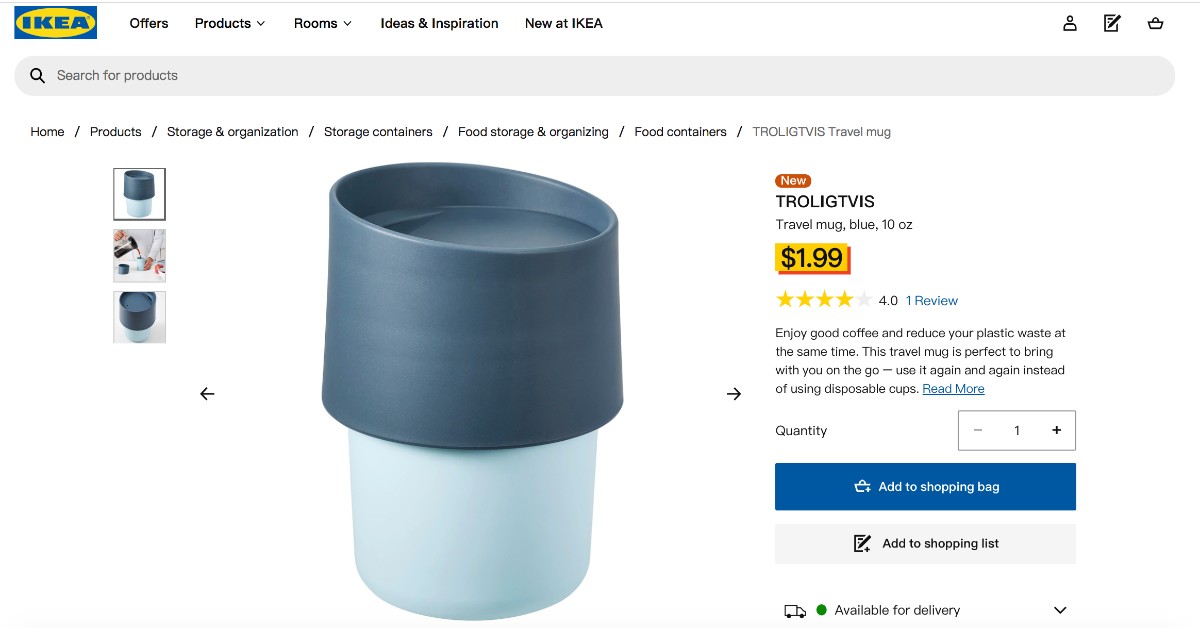Viewport: 1200px width, 628px height.
Task: Decrease quantity with minus button
Action: point(978,430)
